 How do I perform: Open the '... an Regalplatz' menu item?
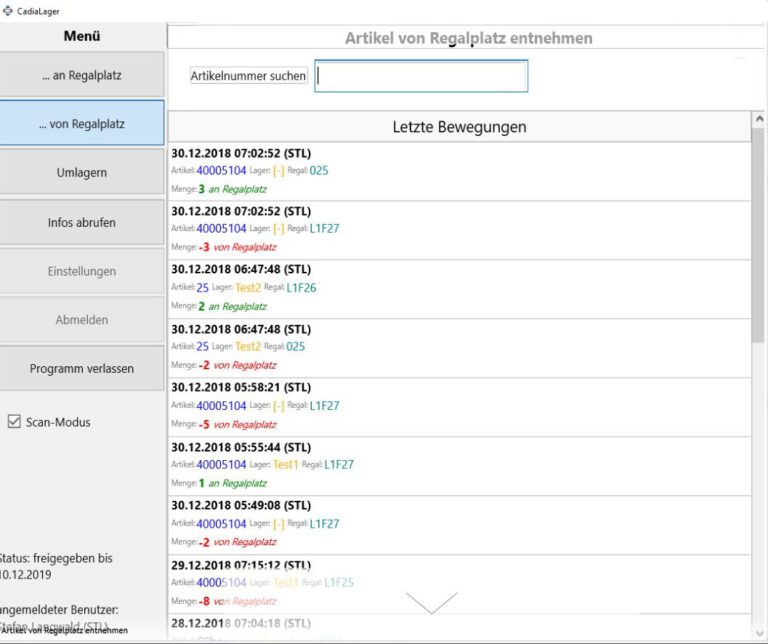point(82,75)
